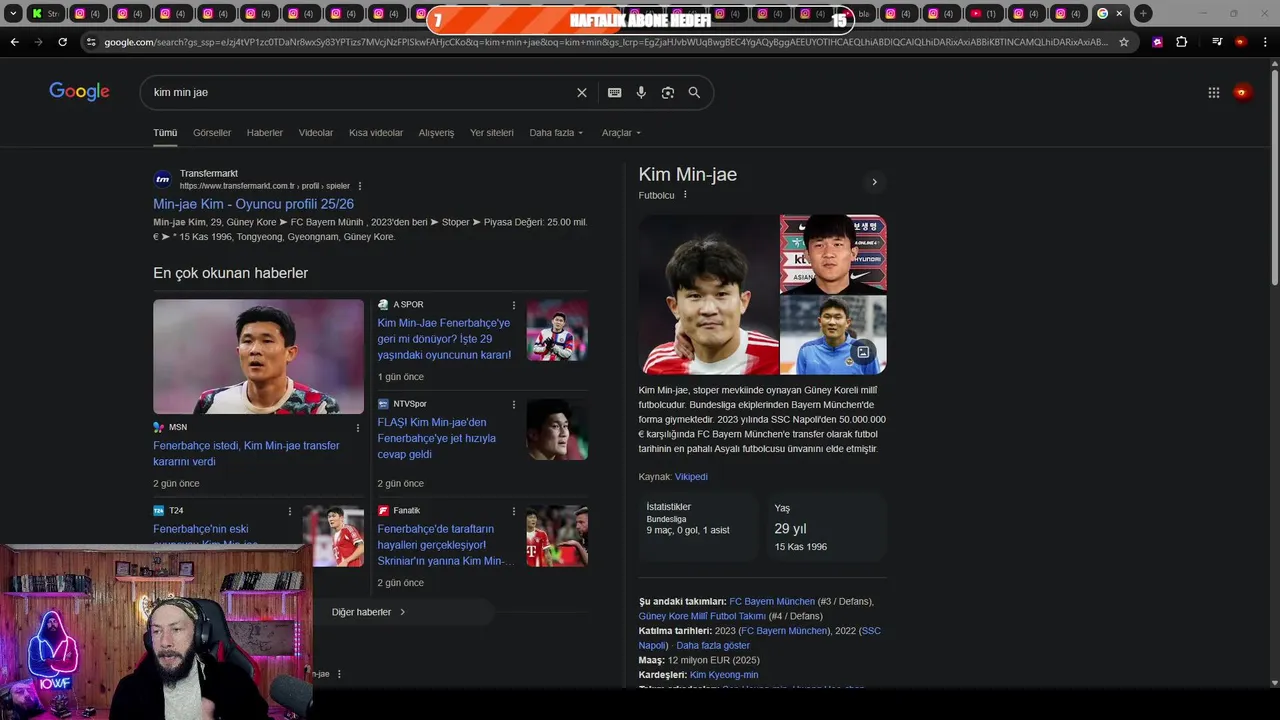Expand the Araçlar dropdown
The width and height of the screenshot is (1280, 720).
[x=621, y=133]
